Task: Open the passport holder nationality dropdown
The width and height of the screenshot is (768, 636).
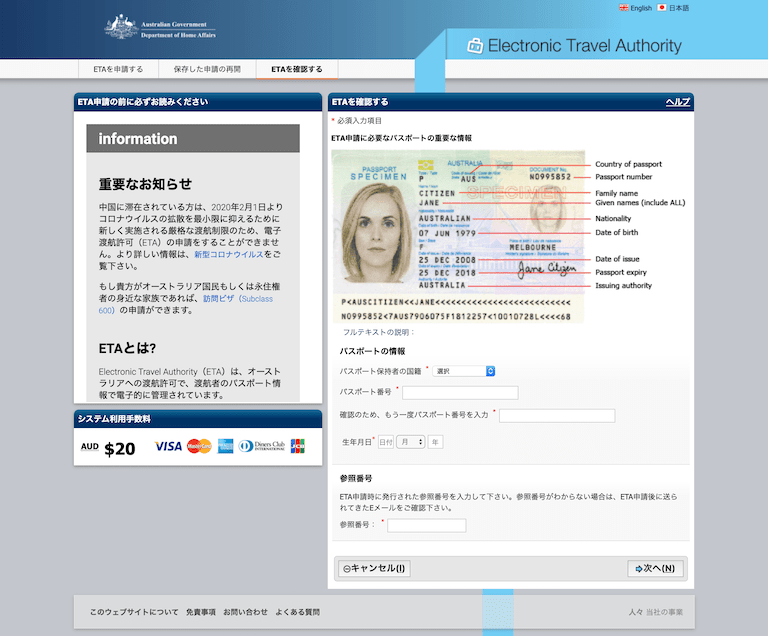Action: tap(464, 371)
